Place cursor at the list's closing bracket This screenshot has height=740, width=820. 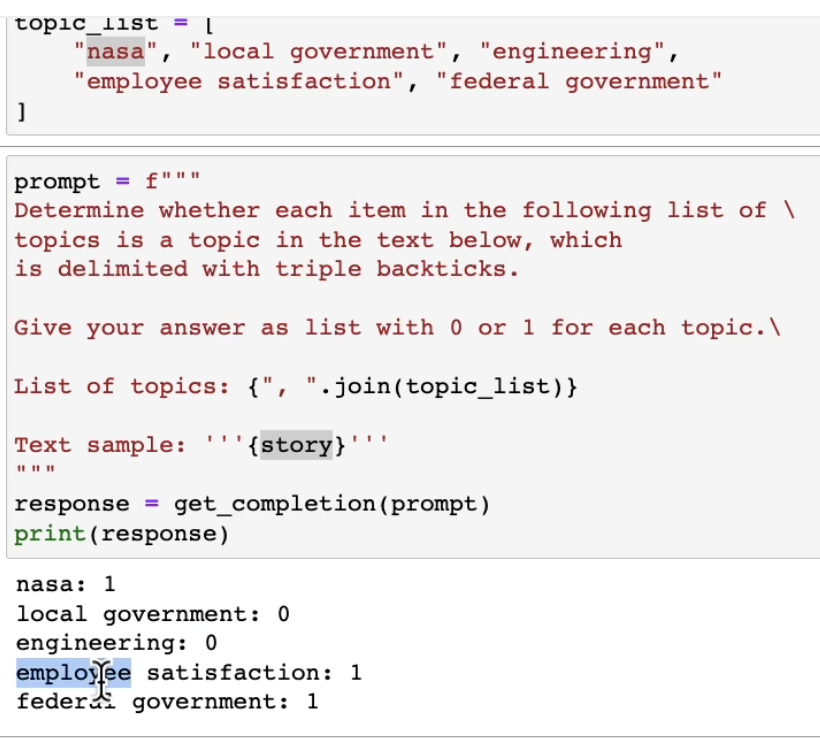pos(22,111)
